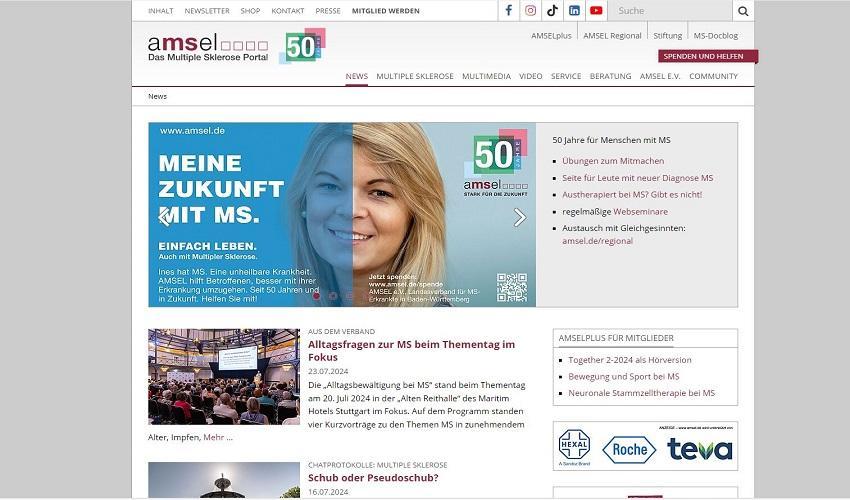Viewport: 850px width, 500px height.
Task: Open the YouTube icon in header
Action: [x=596, y=10]
